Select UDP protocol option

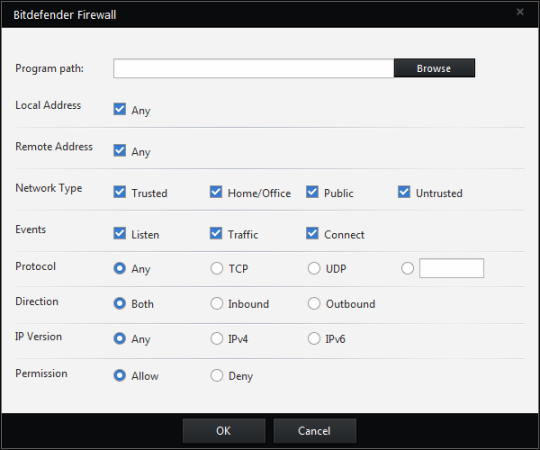coord(314,268)
